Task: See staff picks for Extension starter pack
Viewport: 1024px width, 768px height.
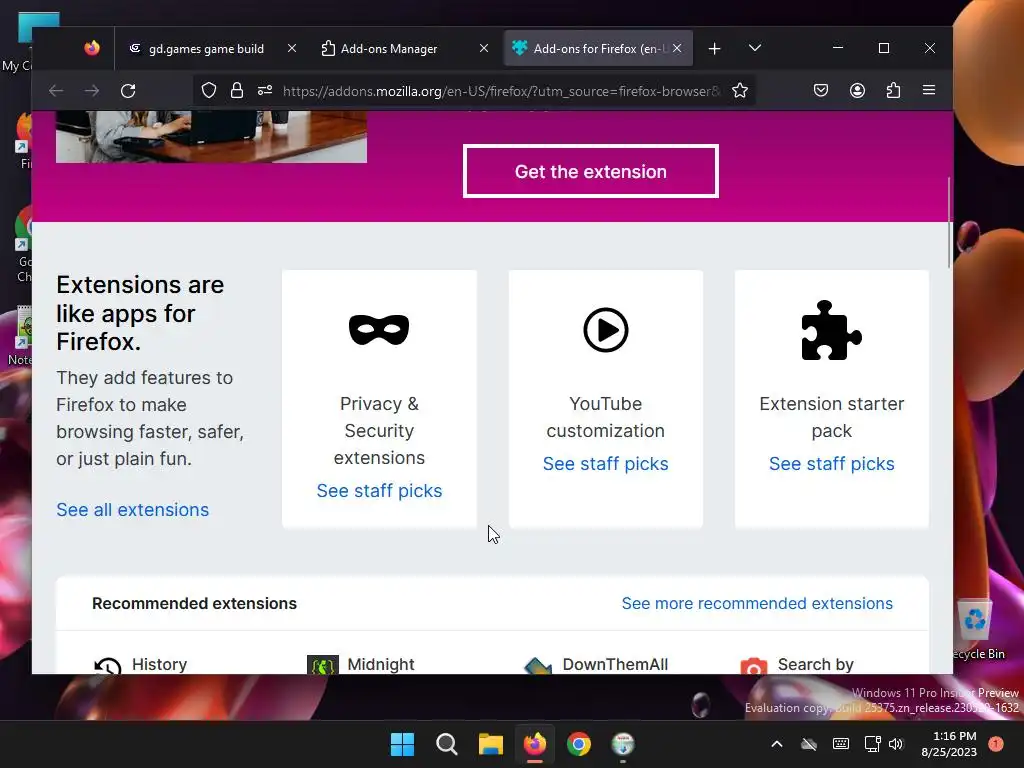Action: (831, 464)
